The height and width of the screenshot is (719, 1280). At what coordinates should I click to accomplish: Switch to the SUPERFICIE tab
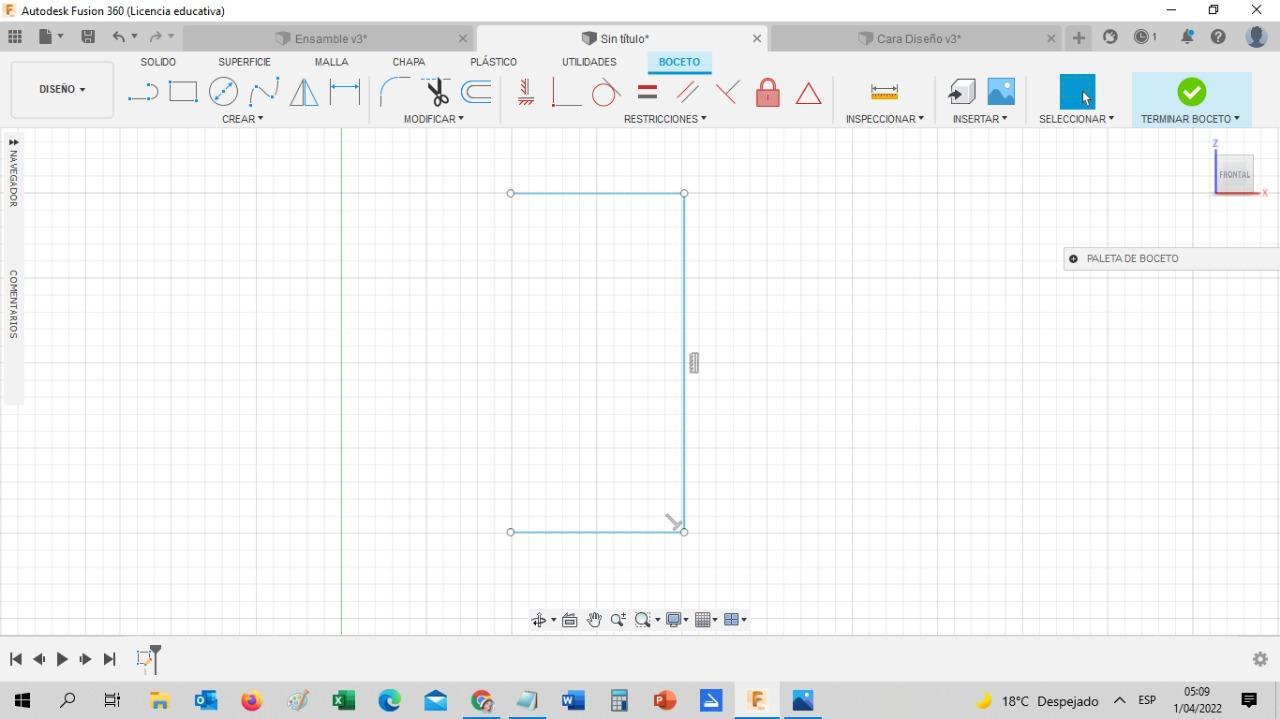pyautogui.click(x=244, y=62)
